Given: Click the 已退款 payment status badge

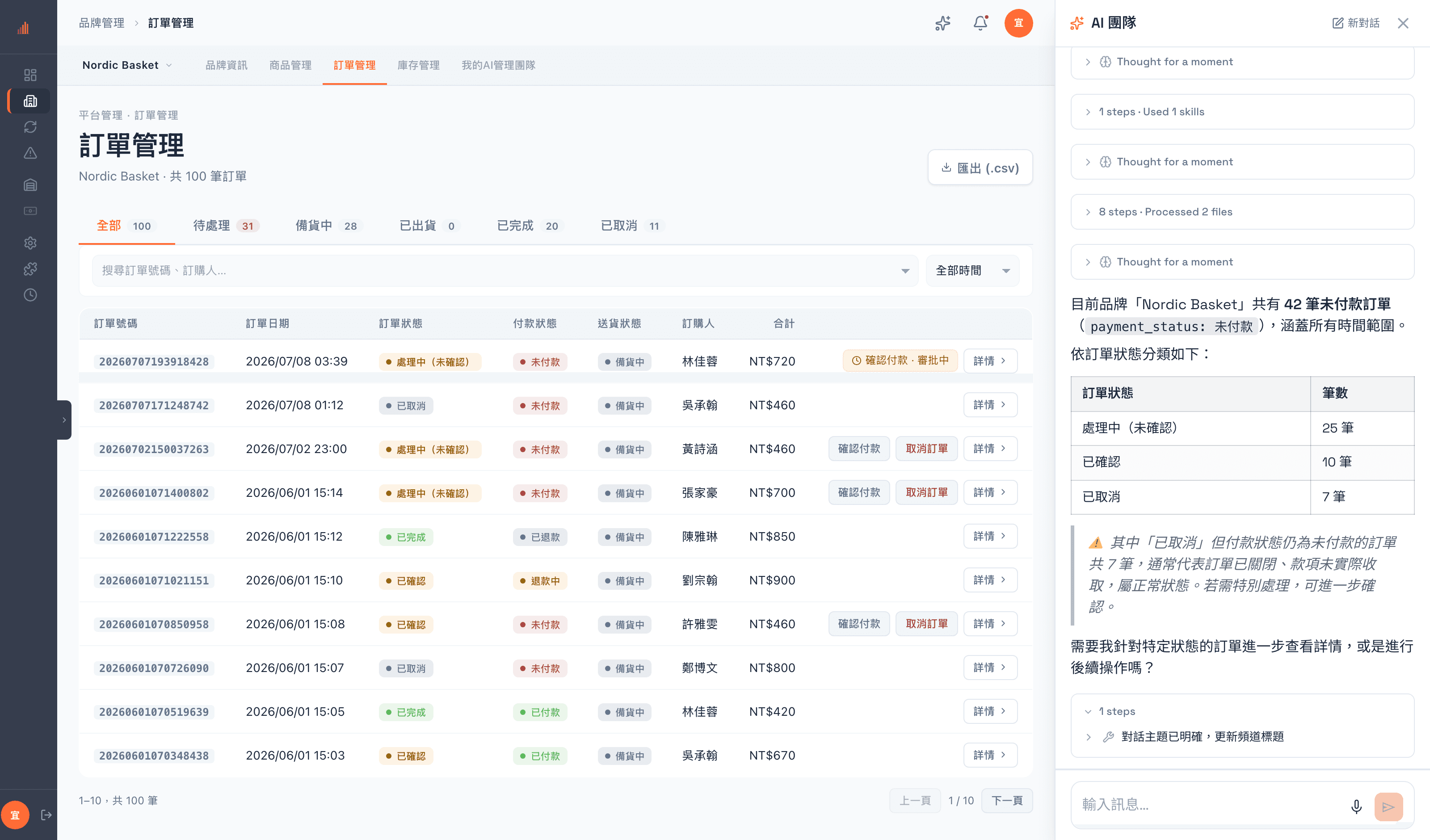Looking at the screenshot, I should pyautogui.click(x=540, y=537).
